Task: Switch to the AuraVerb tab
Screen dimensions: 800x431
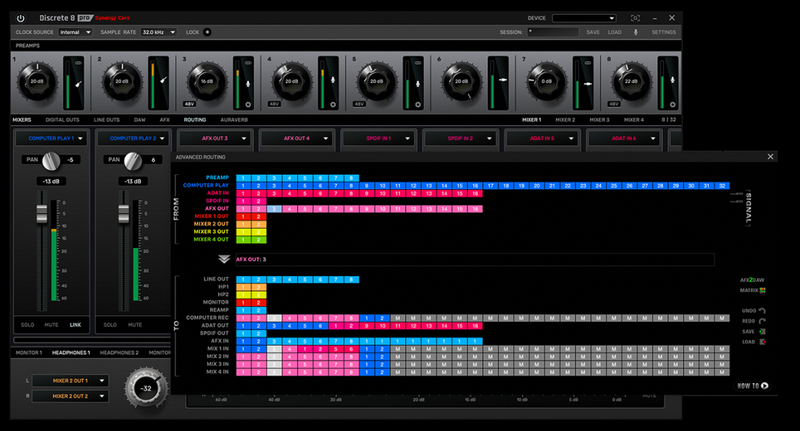Action: pos(234,120)
